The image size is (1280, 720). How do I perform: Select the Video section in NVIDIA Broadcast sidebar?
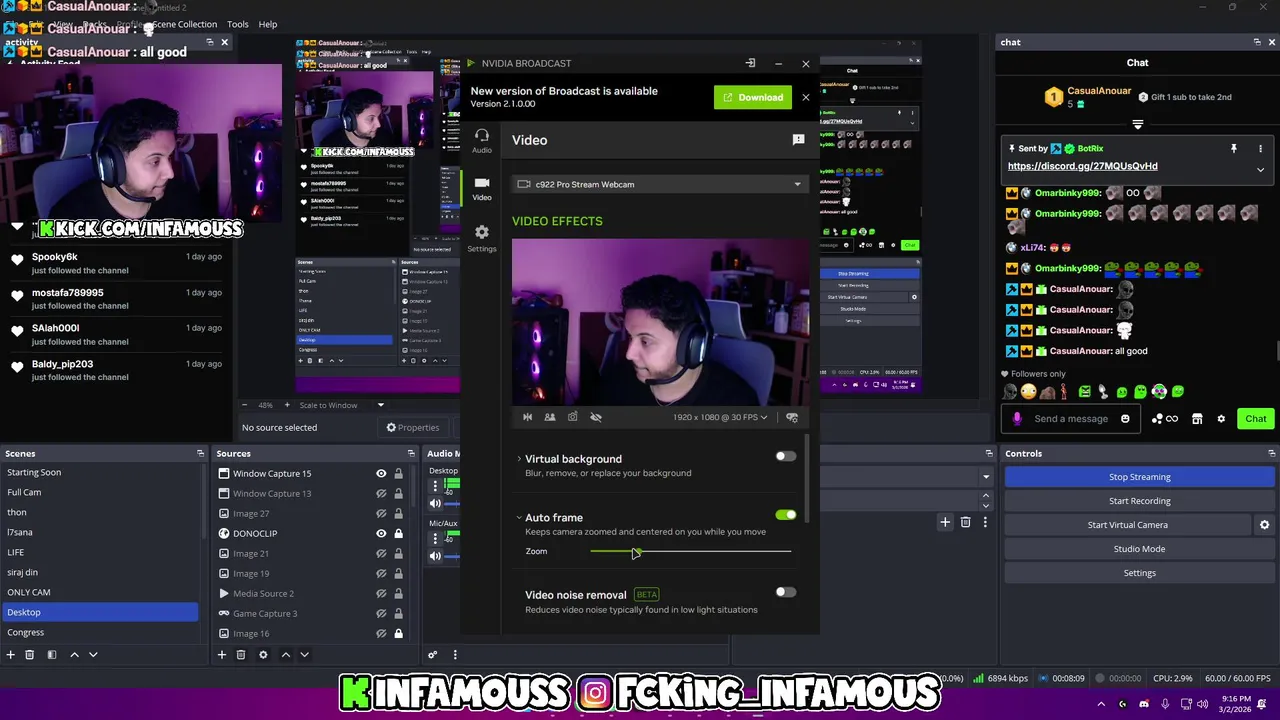click(x=481, y=188)
